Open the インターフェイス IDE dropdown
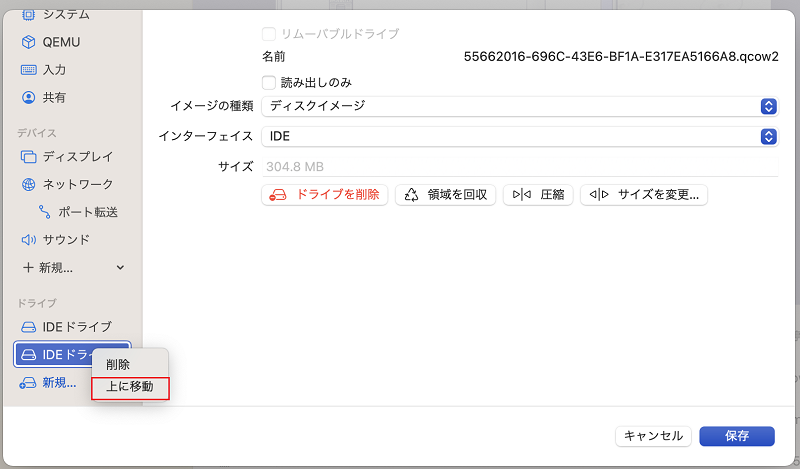This screenshot has width=800, height=469. [x=520, y=136]
